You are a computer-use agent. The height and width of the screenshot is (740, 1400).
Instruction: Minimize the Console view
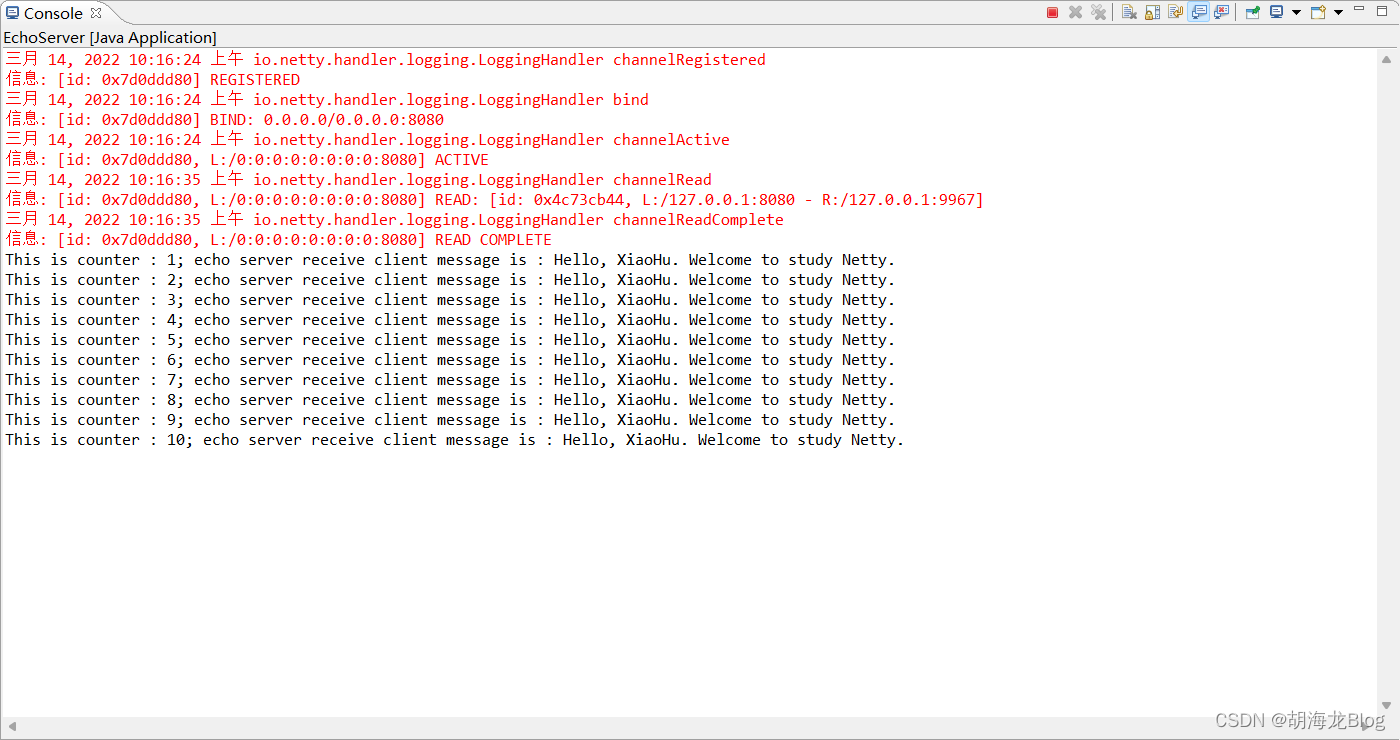(x=1359, y=8)
